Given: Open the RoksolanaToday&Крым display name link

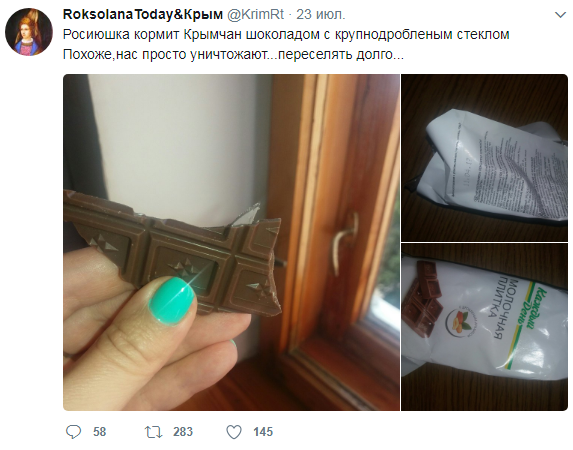Looking at the screenshot, I should 143,14.
